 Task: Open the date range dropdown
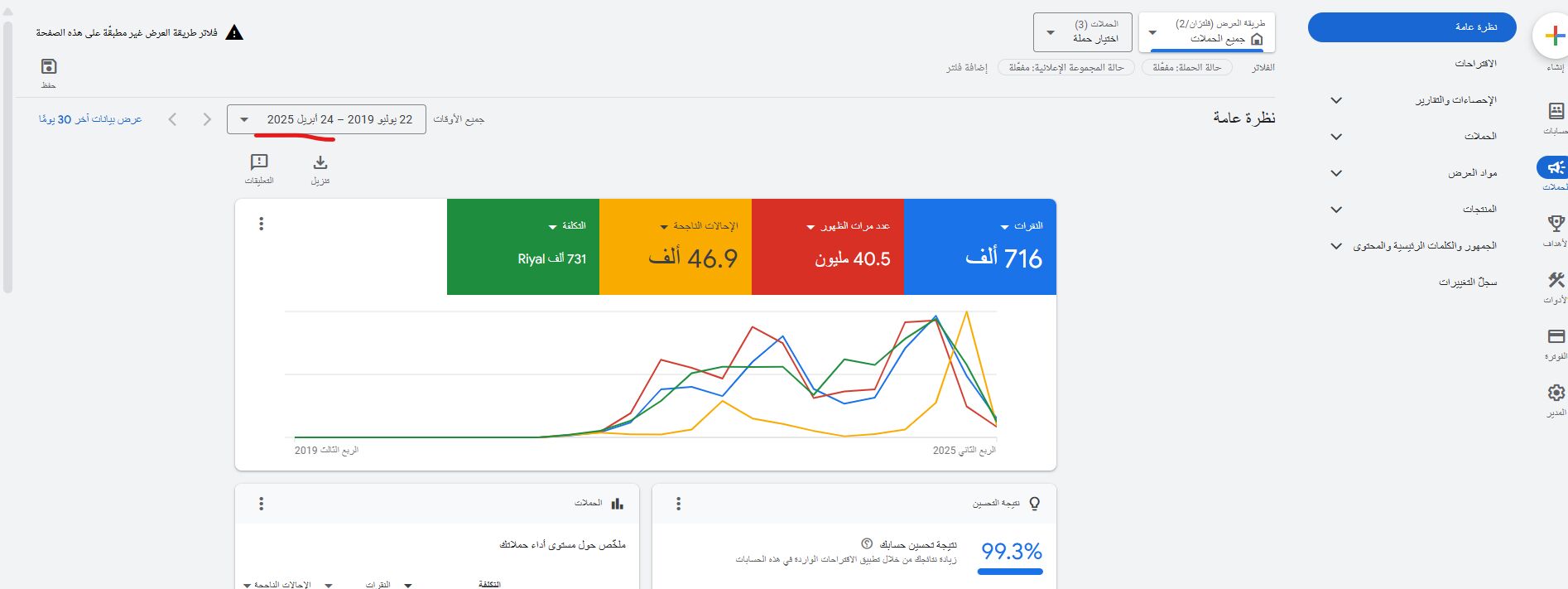coord(326,119)
